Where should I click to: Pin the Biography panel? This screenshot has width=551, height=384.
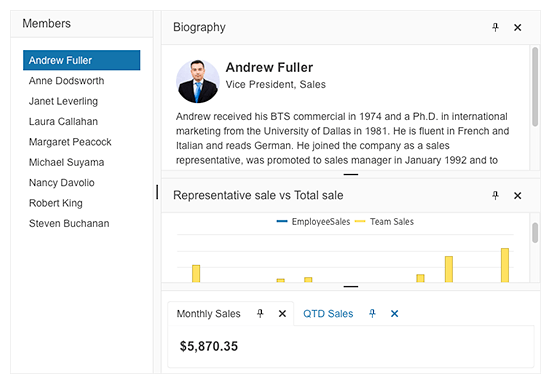tap(495, 27)
